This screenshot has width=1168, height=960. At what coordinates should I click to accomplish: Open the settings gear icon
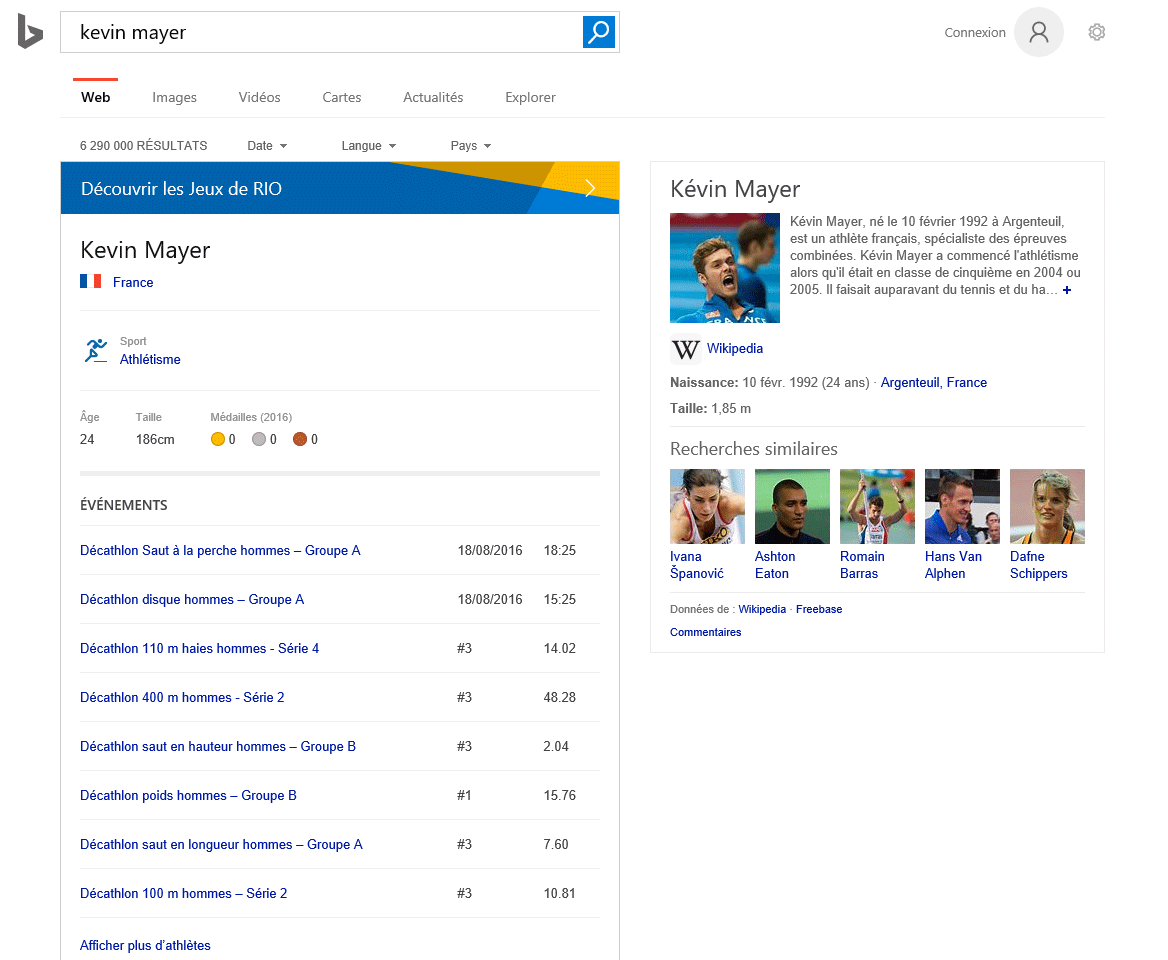(1096, 32)
